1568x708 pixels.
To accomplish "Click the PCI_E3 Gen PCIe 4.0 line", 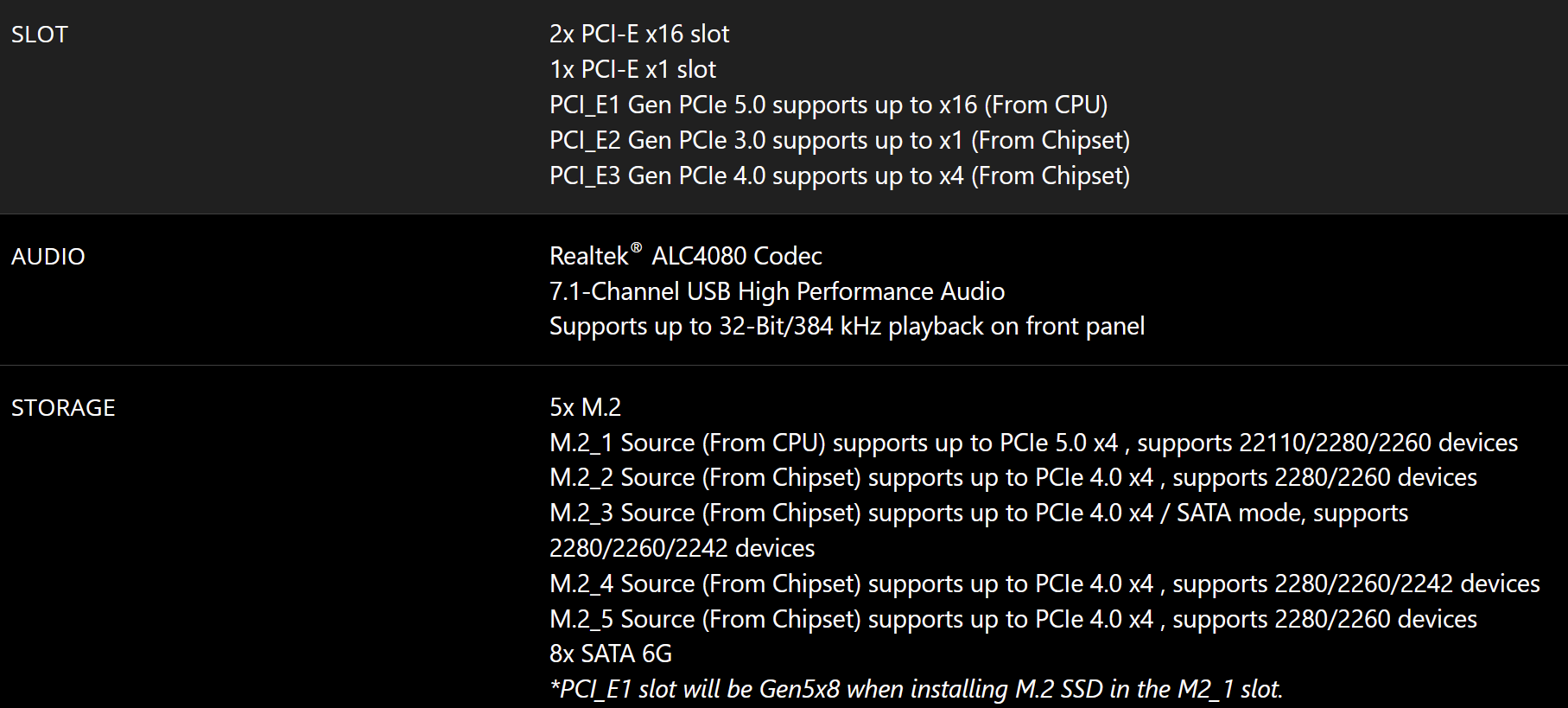I will pyautogui.click(x=839, y=176).
